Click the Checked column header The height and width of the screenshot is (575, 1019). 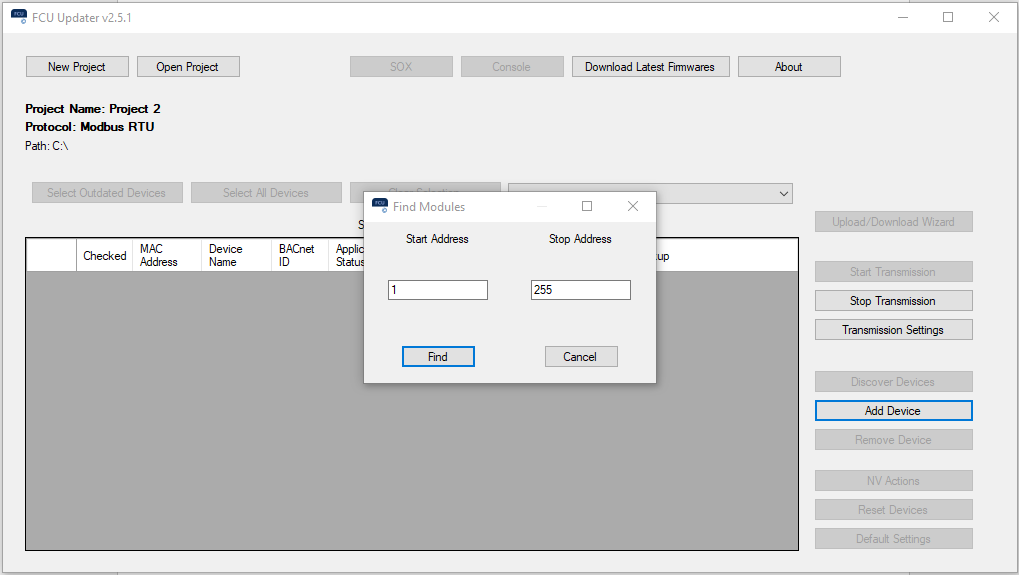[105, 256]
